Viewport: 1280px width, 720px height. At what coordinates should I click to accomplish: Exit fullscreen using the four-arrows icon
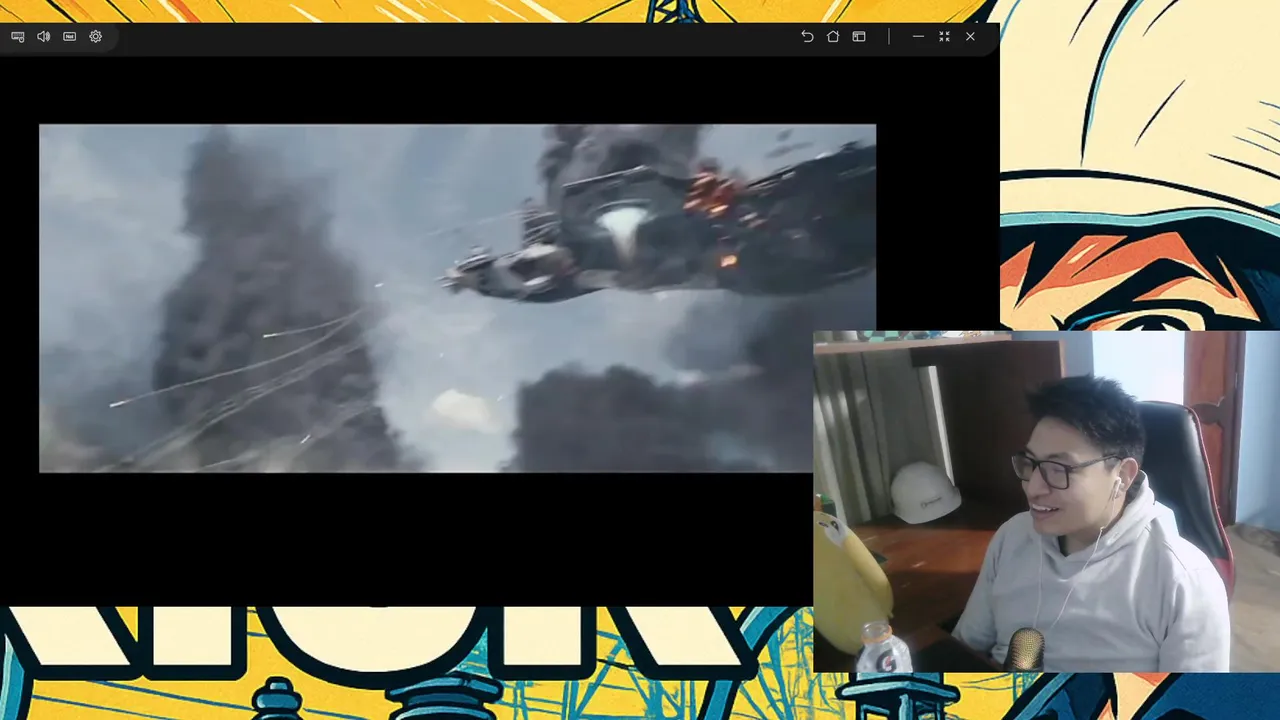pyautogui.click(x=944, y=36)
